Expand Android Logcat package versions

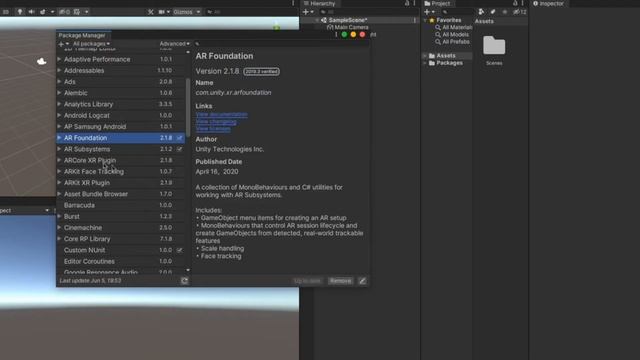coord(59,116)
